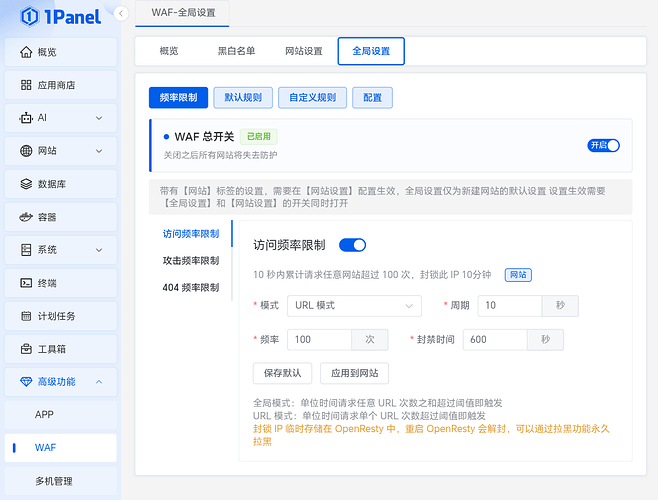Viewport: 658px width, 500px height.
Task: Select 攻击频率限制 in the side list
Action: [191, 261]
